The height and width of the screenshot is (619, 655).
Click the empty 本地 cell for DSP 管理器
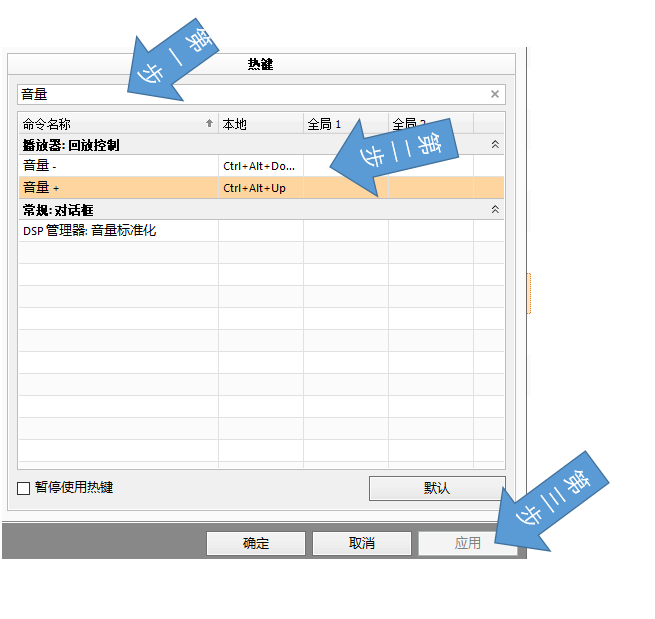click(260, 231)
